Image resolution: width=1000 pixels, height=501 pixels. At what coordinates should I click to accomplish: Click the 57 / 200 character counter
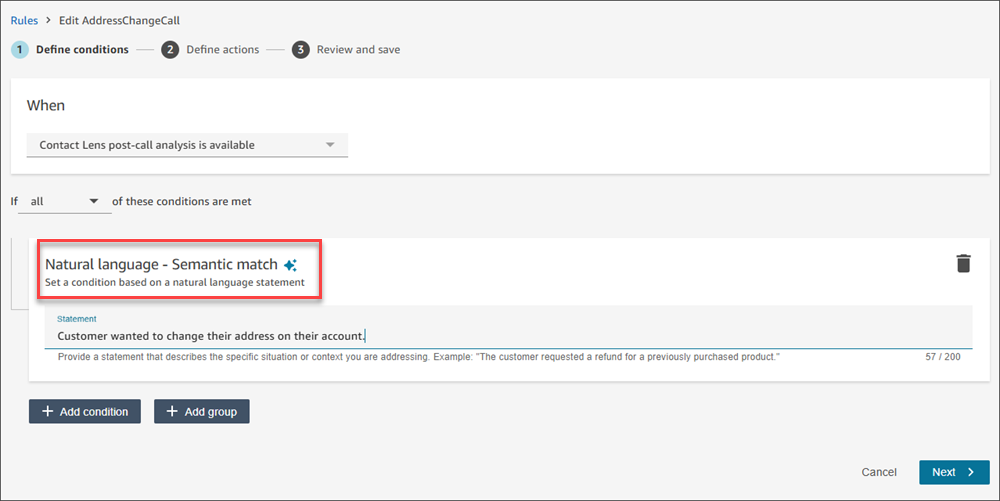943,356
